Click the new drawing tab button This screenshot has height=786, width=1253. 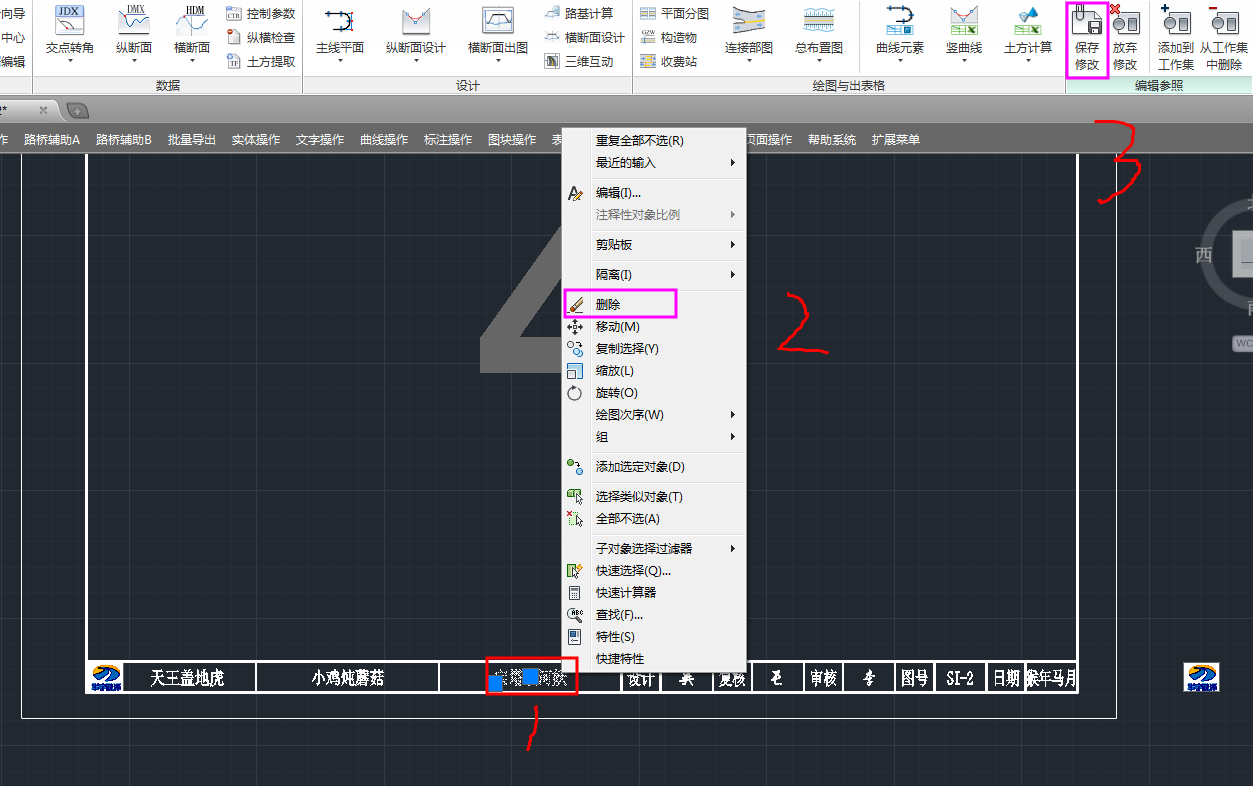78,110
